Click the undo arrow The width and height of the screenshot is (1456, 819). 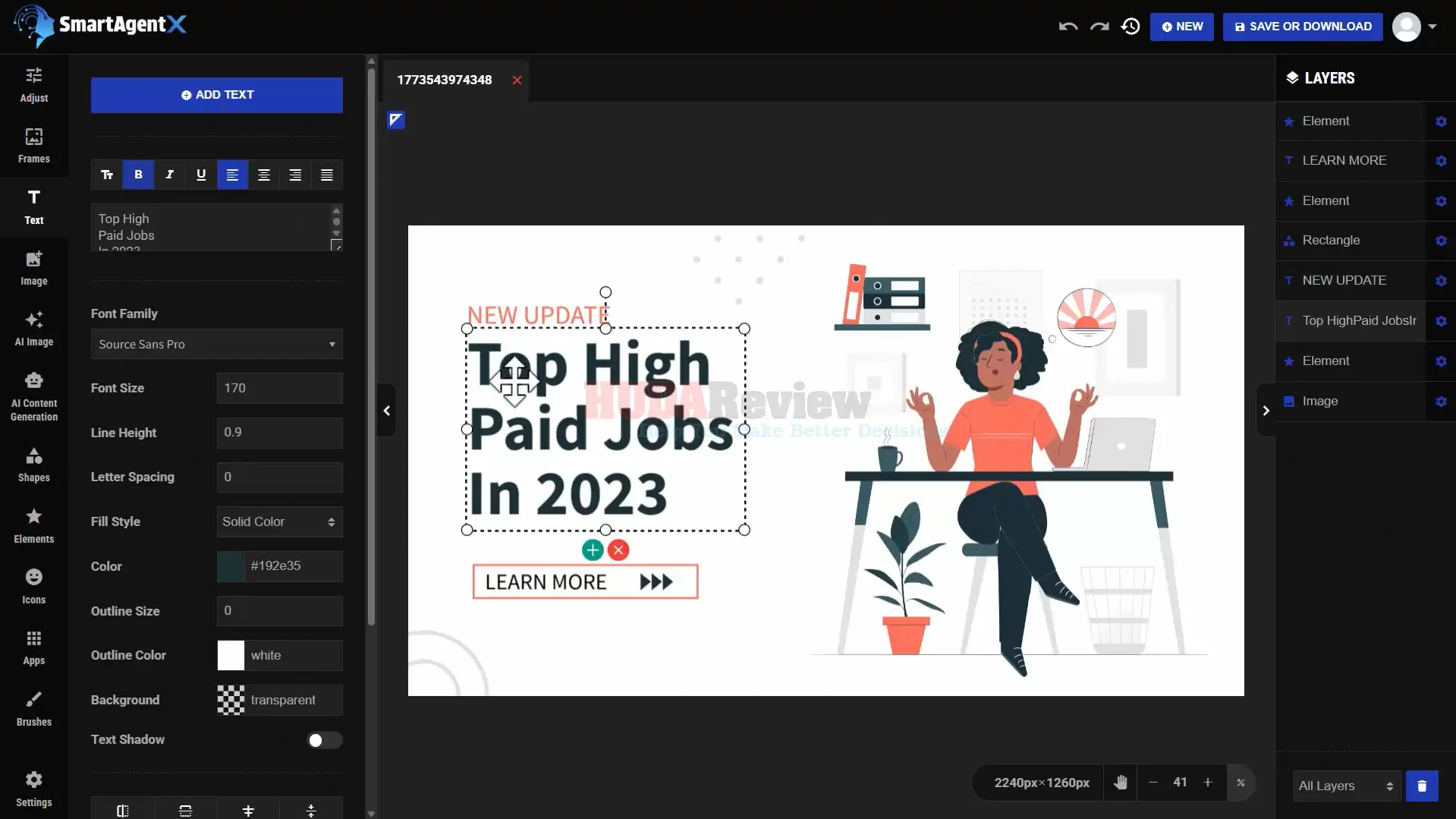click(1068, 27)
